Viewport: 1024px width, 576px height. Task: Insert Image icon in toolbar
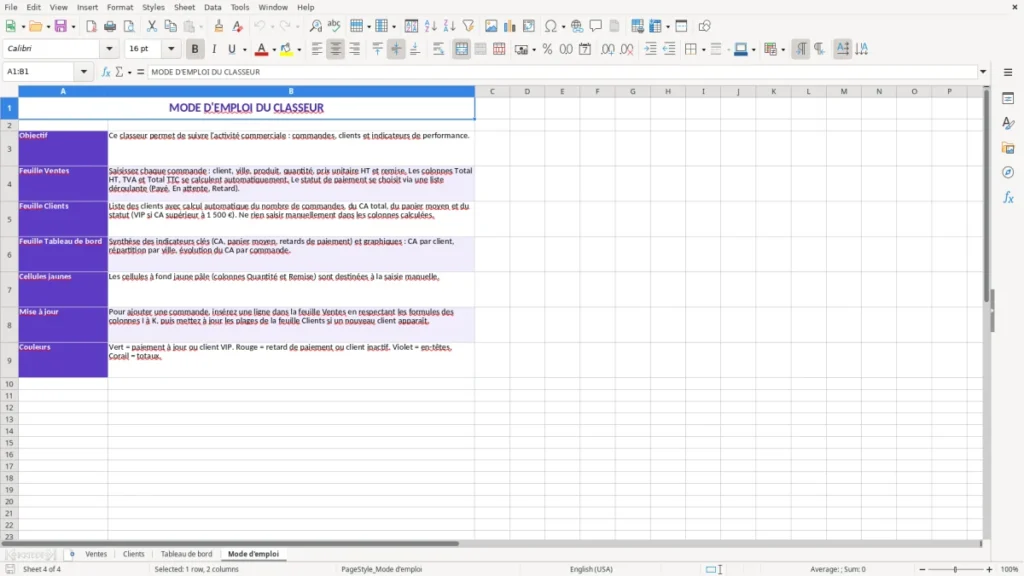491,26
